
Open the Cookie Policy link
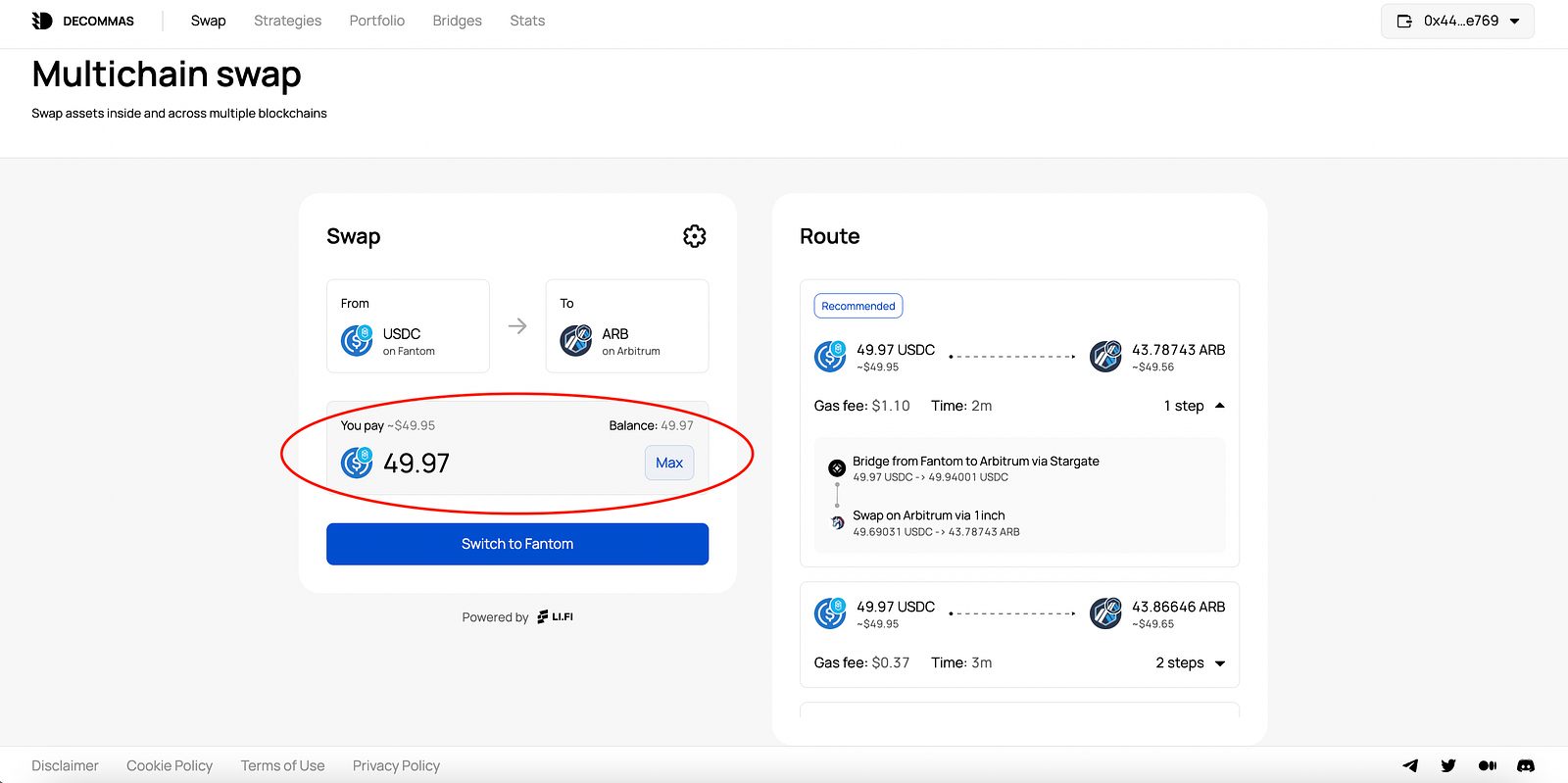point(170,765)
